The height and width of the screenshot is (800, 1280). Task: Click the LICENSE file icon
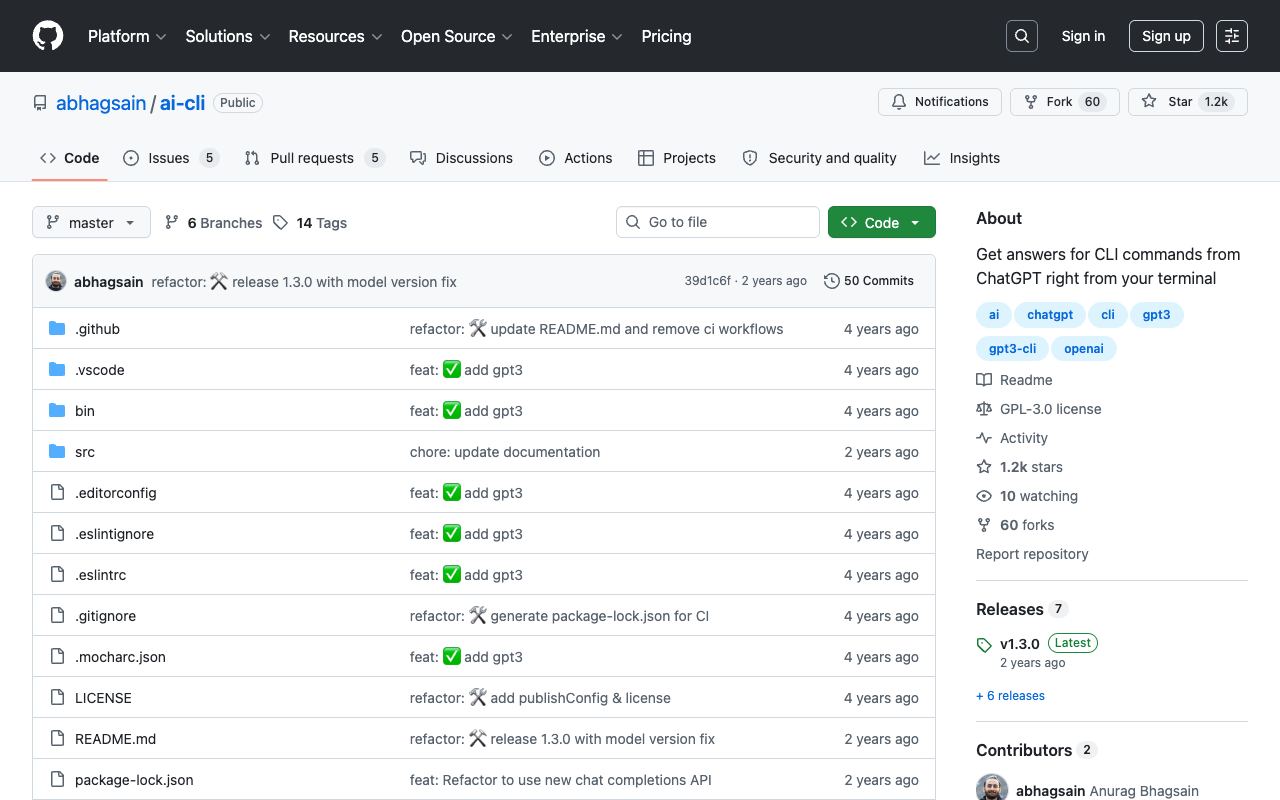57,698
